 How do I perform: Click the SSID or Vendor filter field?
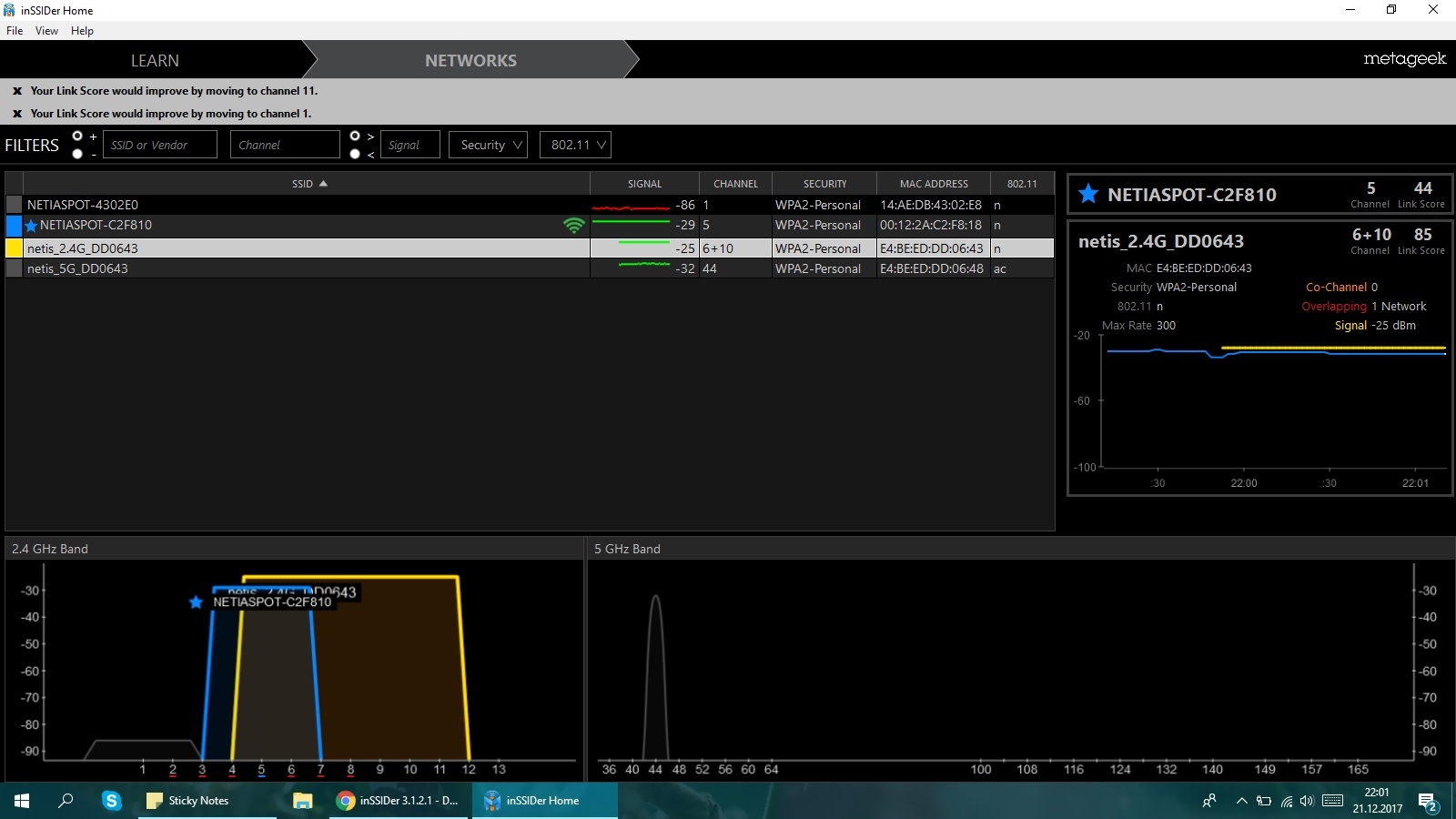(160, 145)
